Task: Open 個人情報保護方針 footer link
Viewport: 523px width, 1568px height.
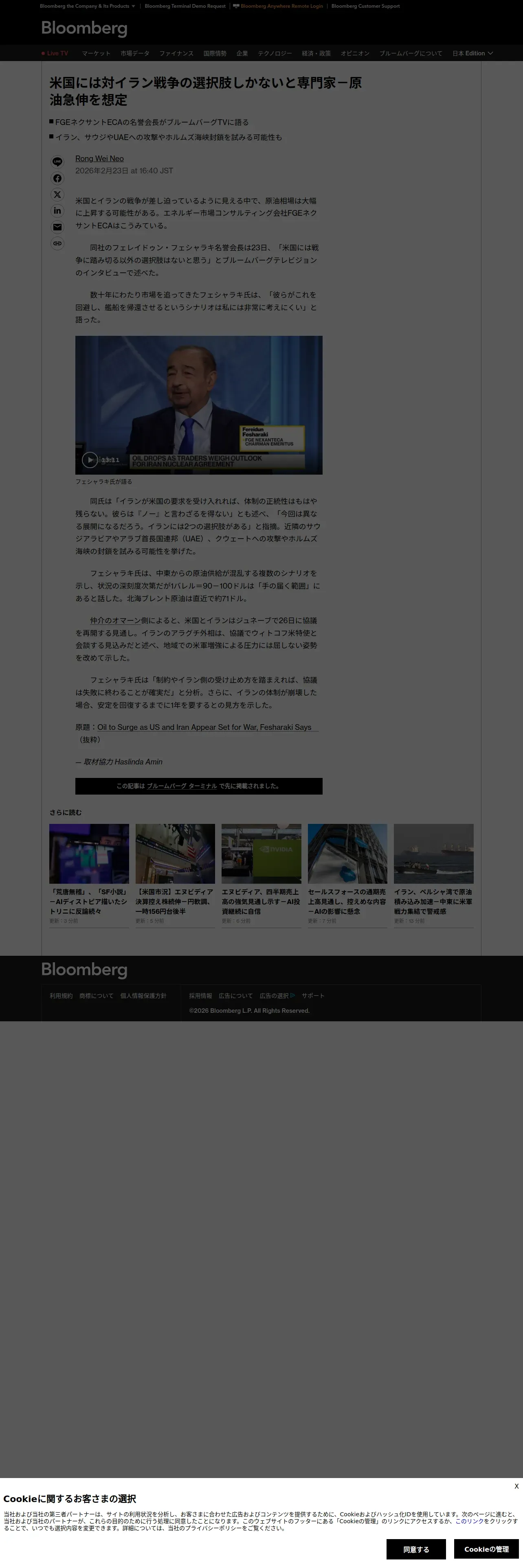Action: pos(143,996)
